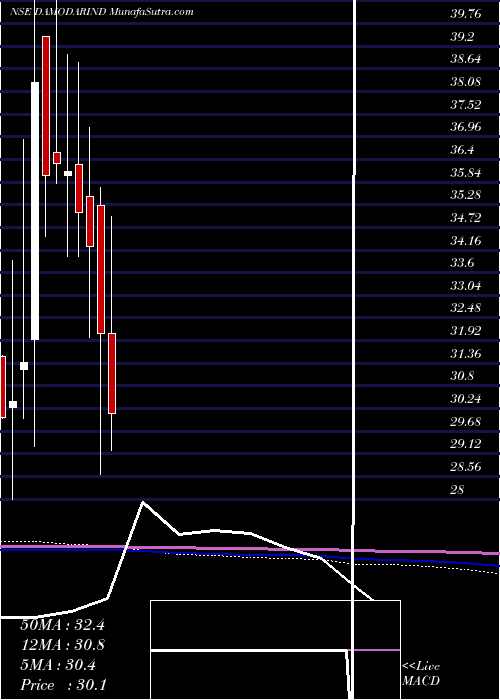This screenshot has height=700, width=500.
Task: Click the 38.08 price axis label
Action: tap(466, 82)
